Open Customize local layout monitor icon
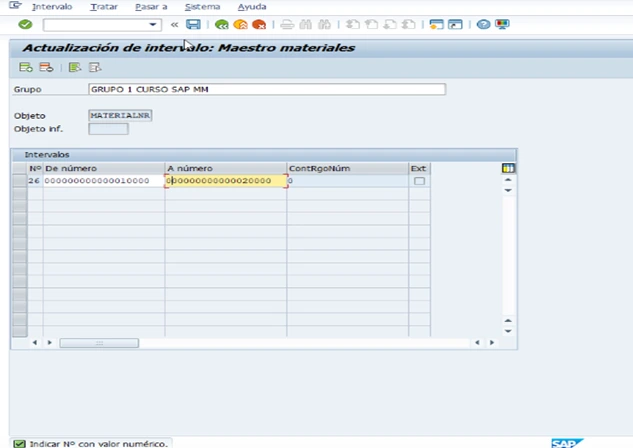 [x=502, y=25]
